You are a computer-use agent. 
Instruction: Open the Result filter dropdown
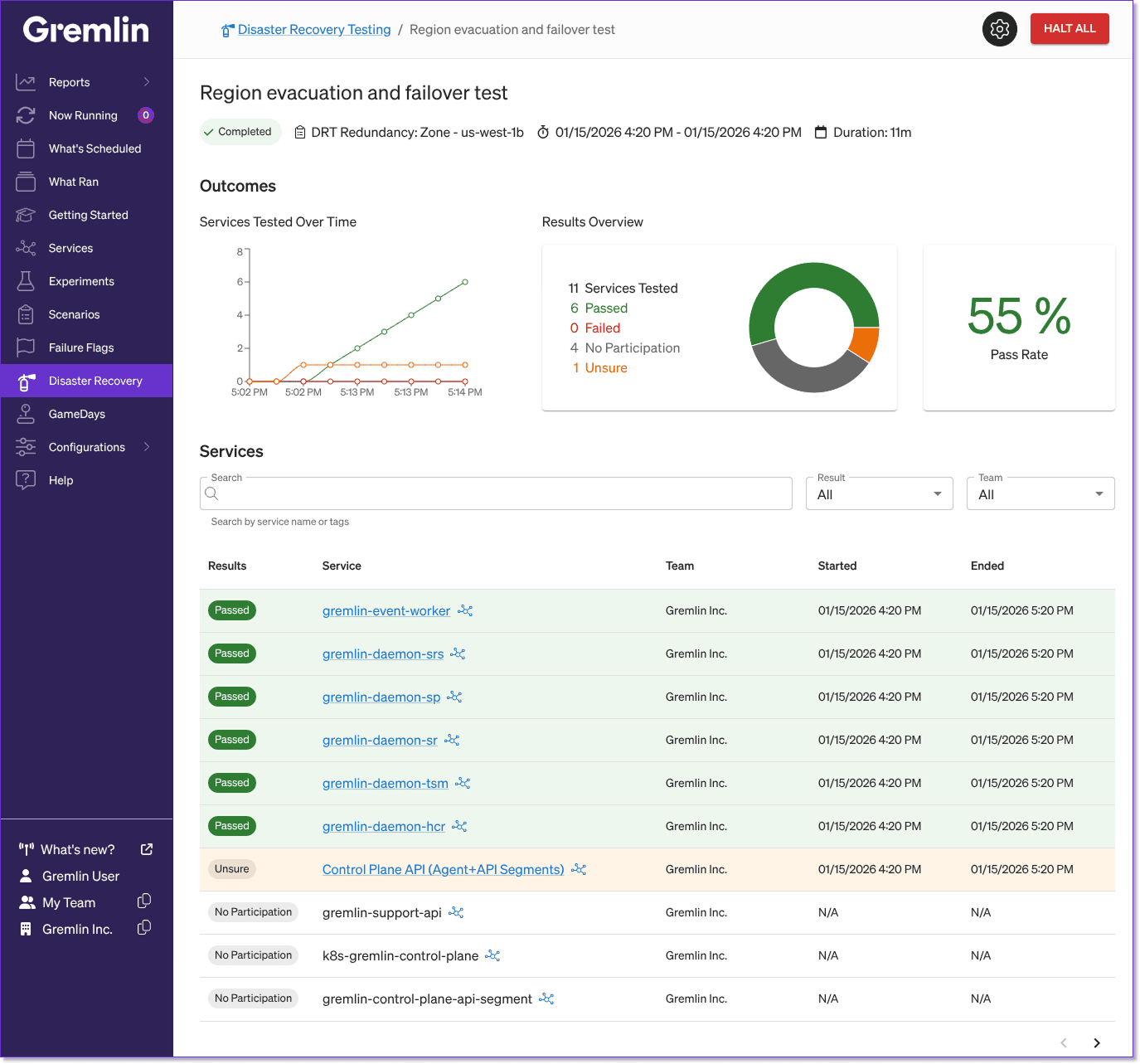click(x=879, y=493)
